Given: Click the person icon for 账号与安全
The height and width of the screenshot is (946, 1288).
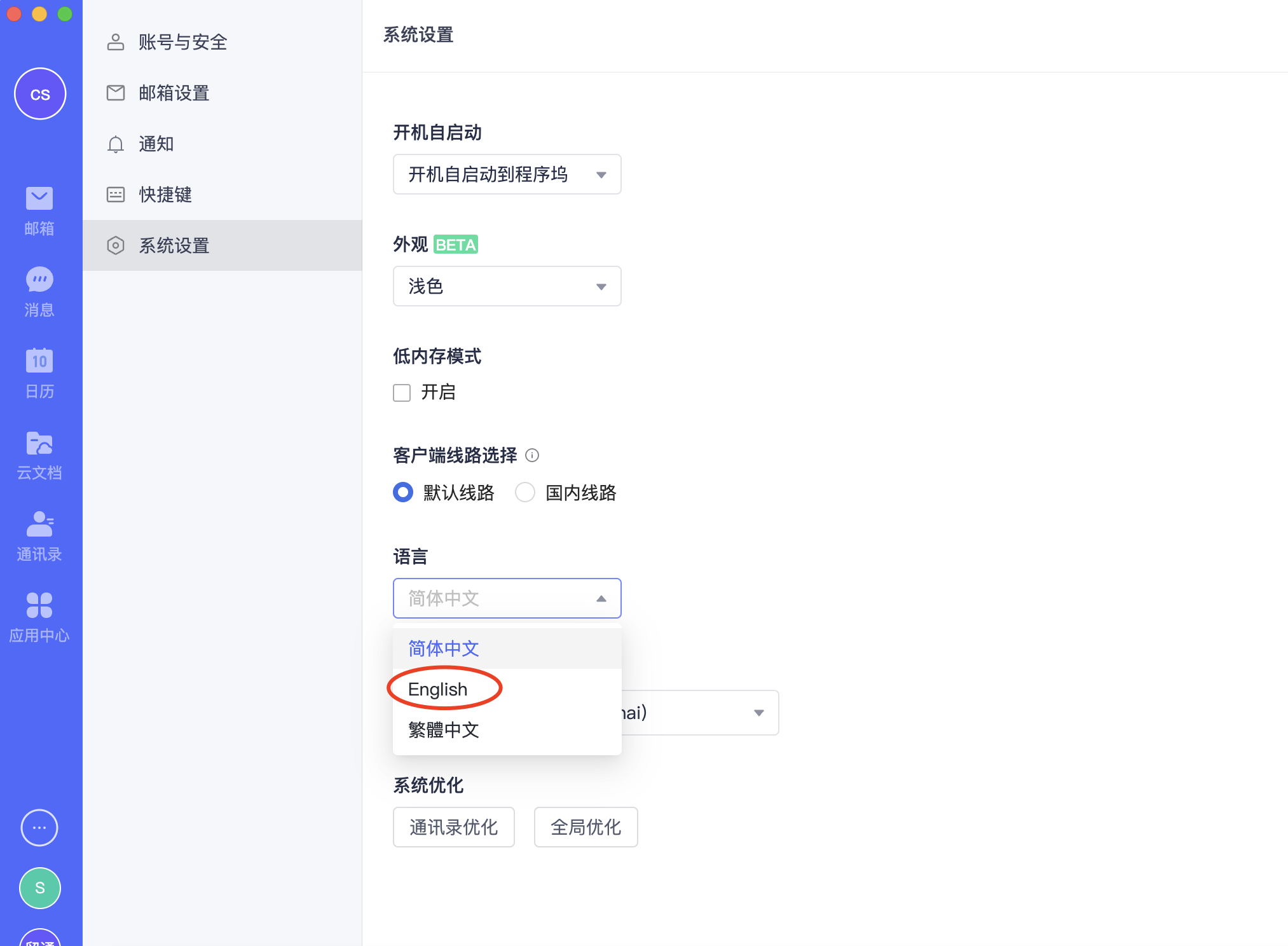Looking at the screenshot, I should click(x=116, y=42).
